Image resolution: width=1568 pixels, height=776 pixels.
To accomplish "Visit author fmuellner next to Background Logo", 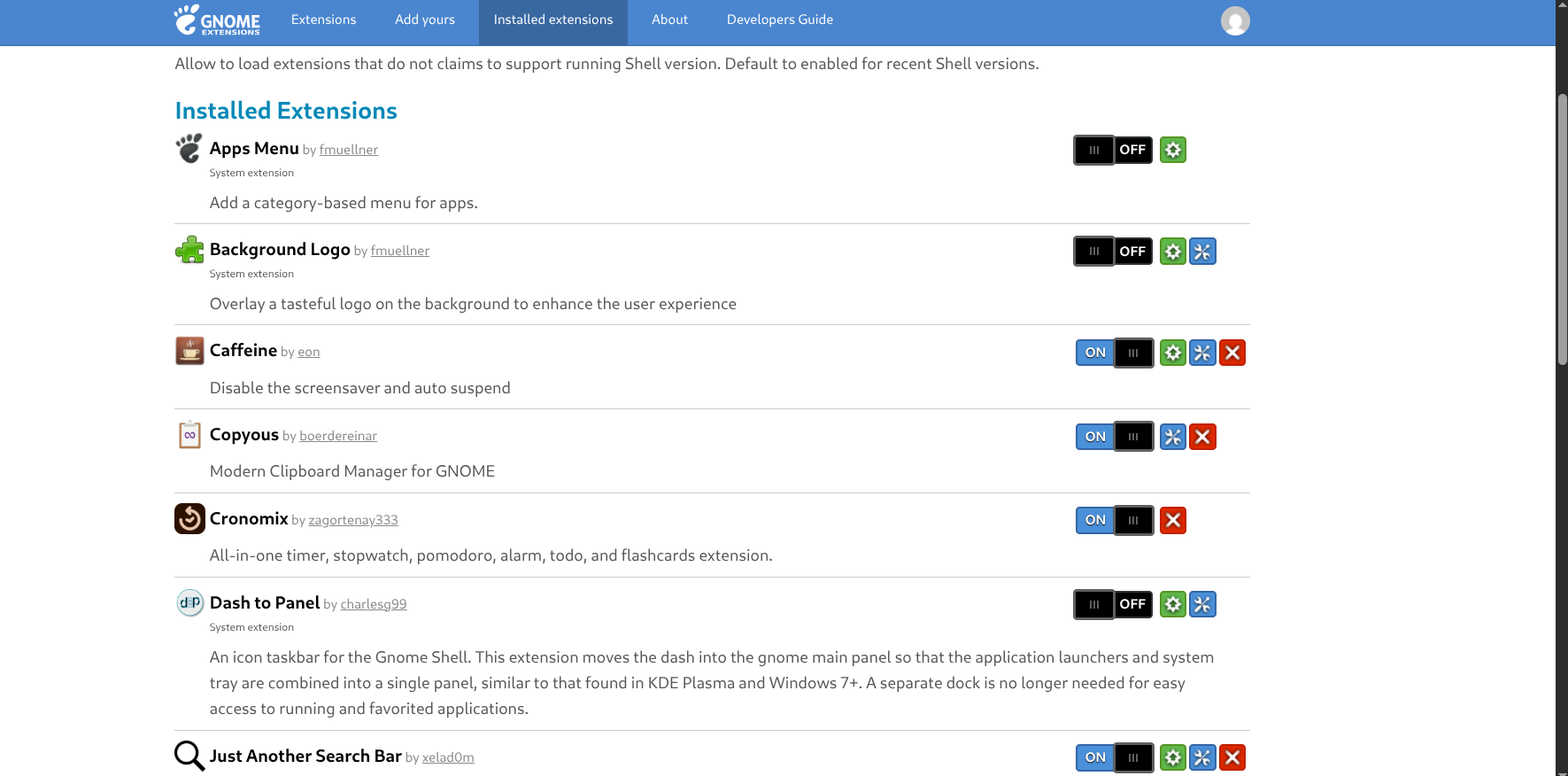I will click(400, 251).
